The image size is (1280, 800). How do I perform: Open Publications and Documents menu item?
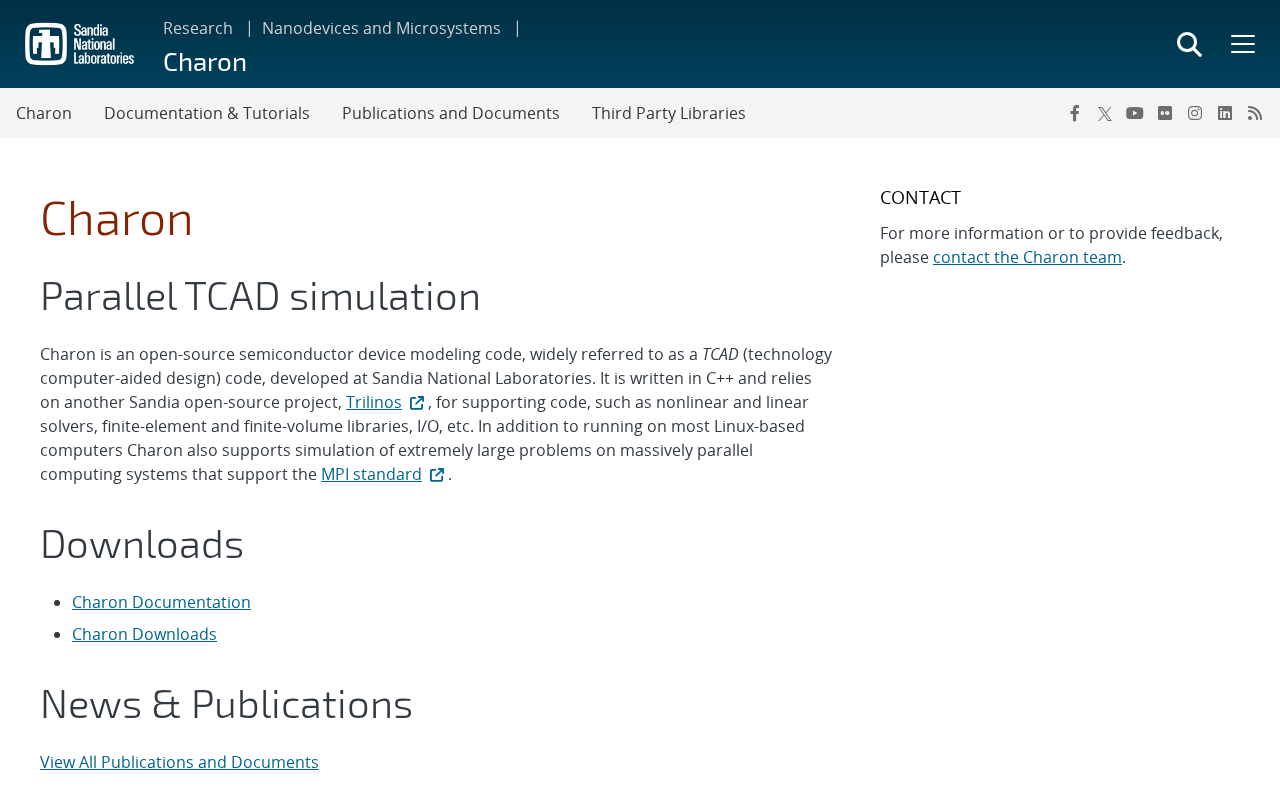pos(451,113)
